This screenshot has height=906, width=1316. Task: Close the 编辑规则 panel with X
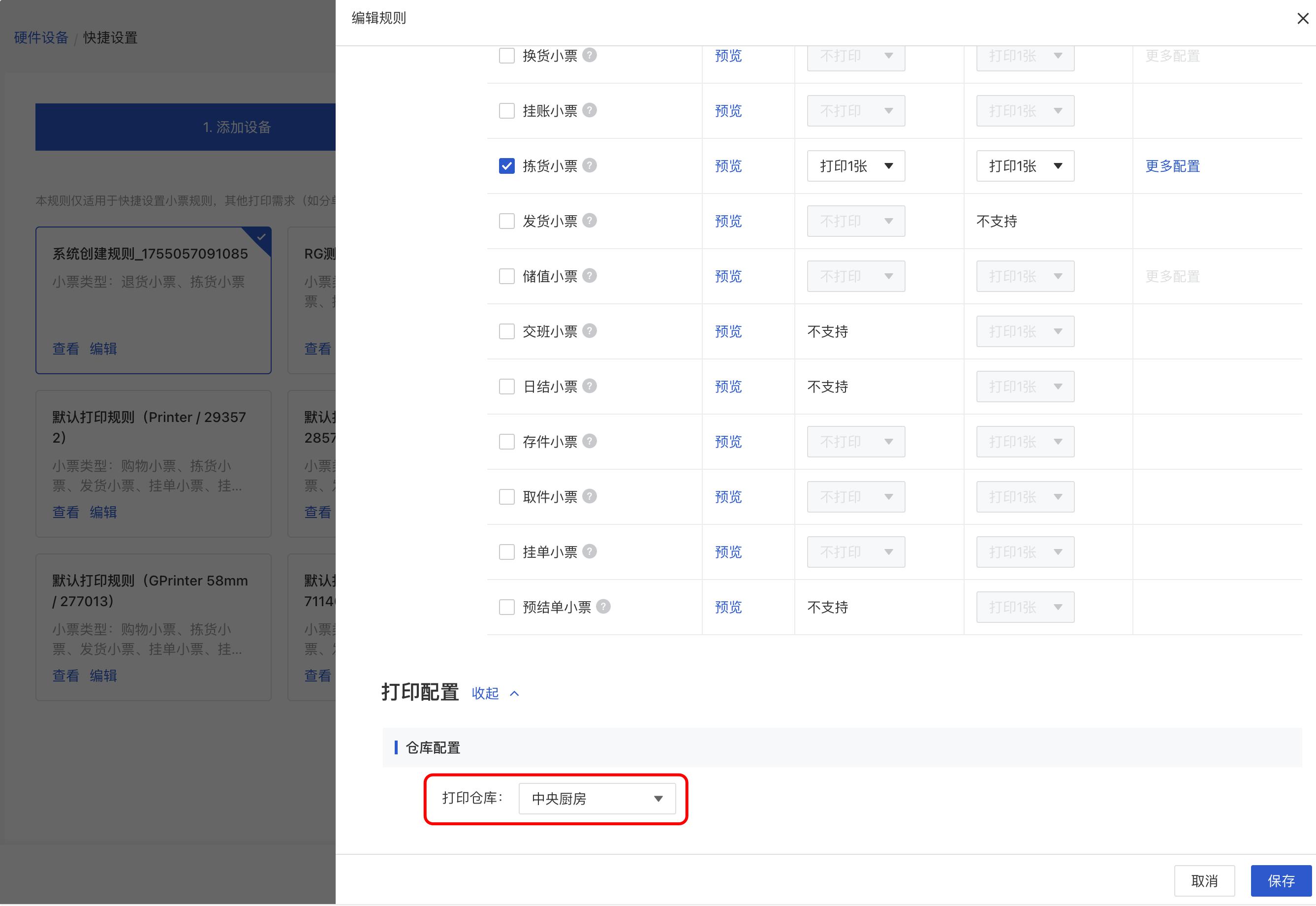click(x=1302, y=19)
